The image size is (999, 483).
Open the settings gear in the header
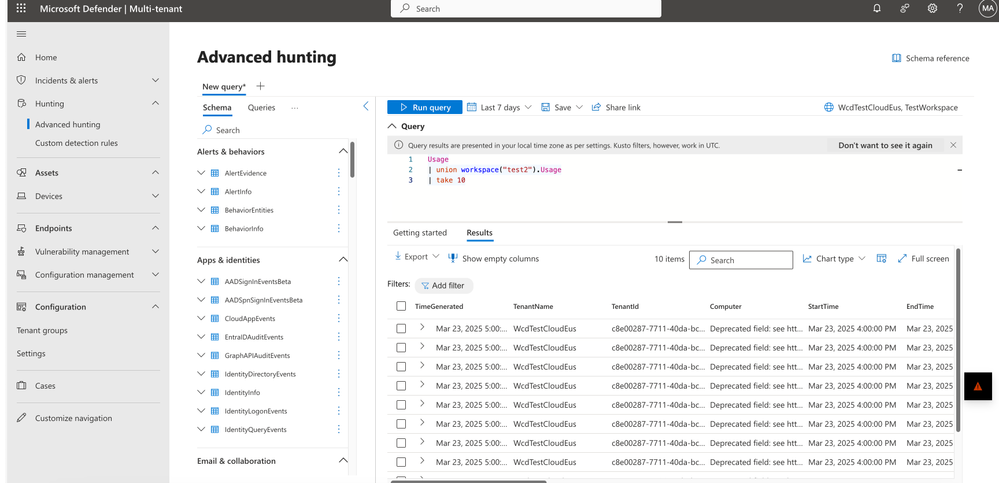[932, 8]
